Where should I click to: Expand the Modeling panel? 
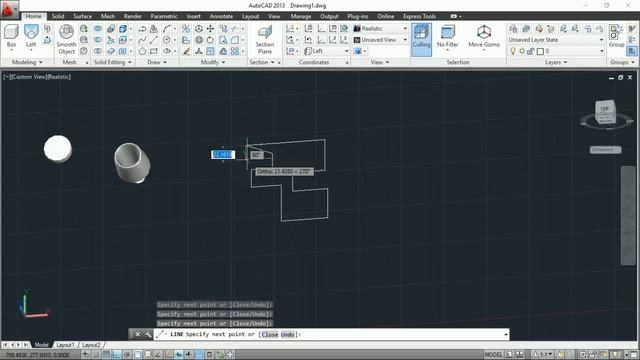pyautogui.click(x=27, y=62)
